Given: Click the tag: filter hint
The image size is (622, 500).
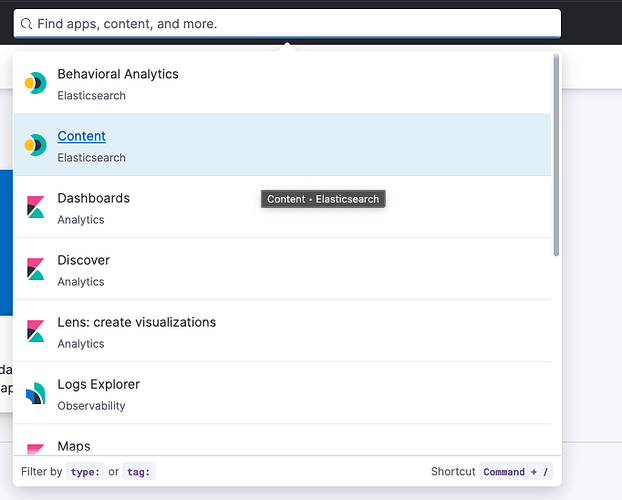Looking at the screenshot, I should tap(139, 472).
